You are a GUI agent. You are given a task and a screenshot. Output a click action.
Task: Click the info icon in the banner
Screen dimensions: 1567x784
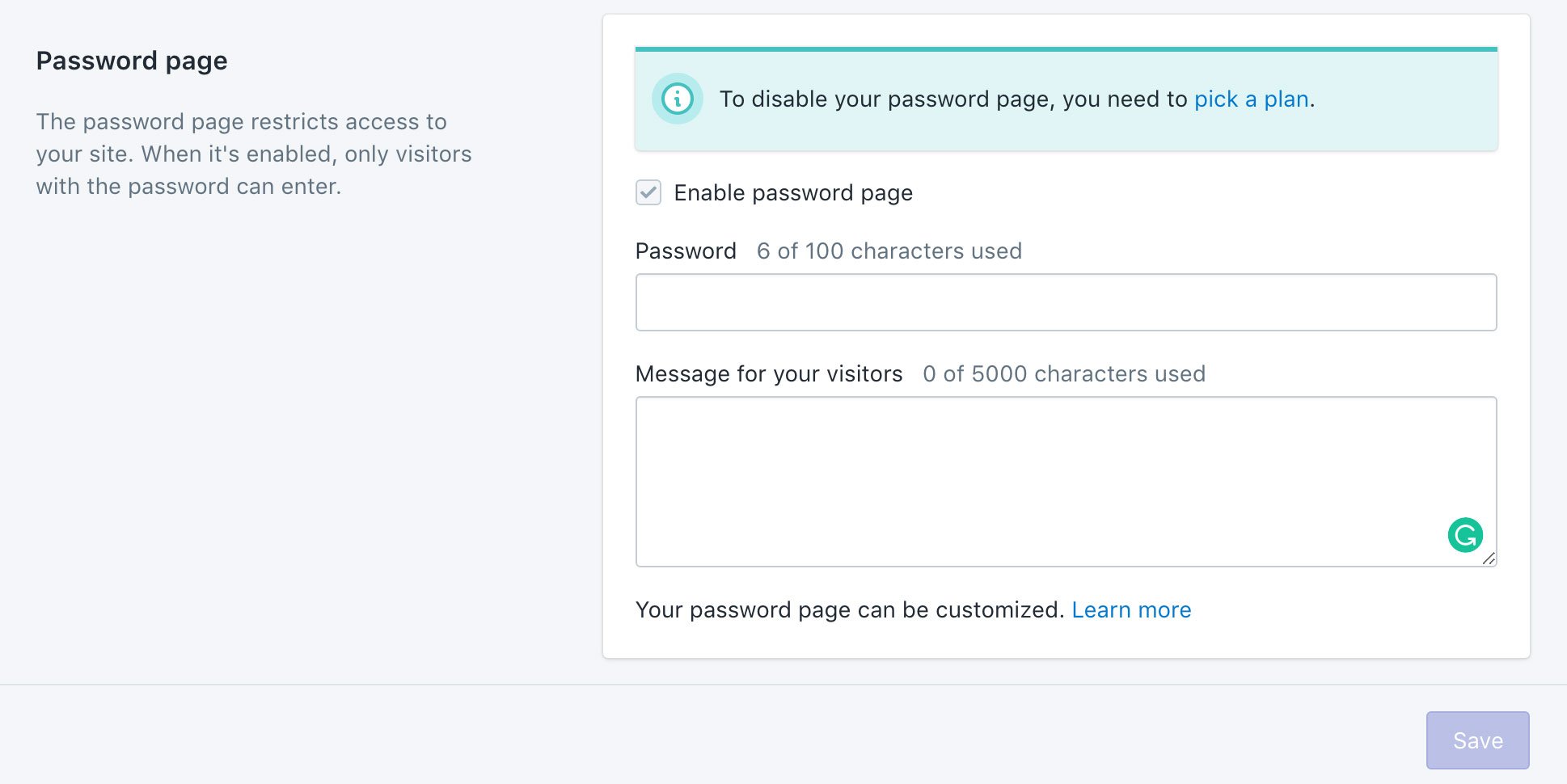[x=677, y=99]
